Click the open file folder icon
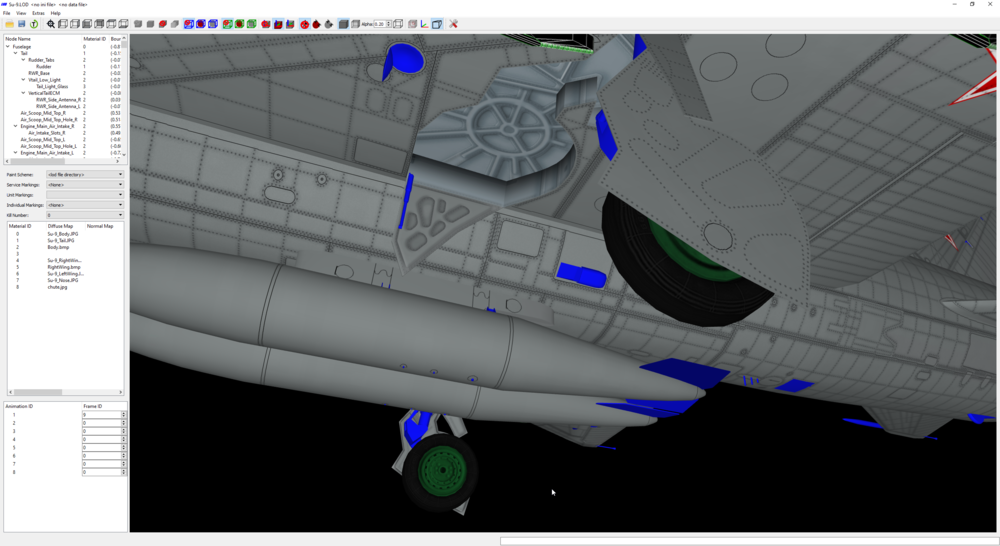1000x546 pixels. [x=10, y=24]
